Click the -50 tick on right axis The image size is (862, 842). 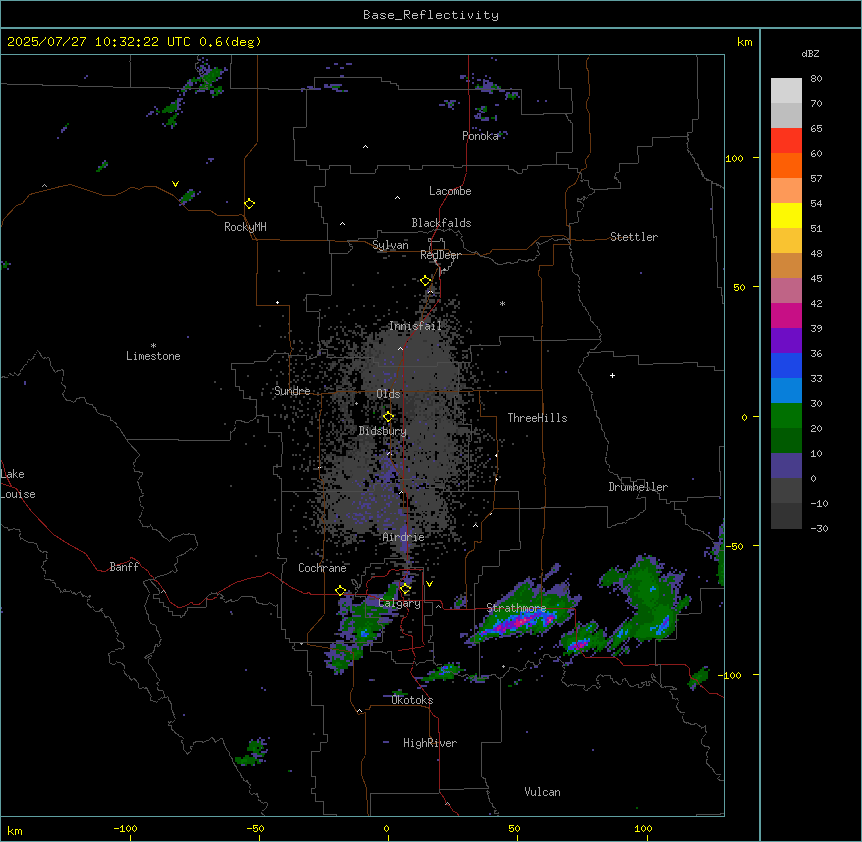point(734,546)
